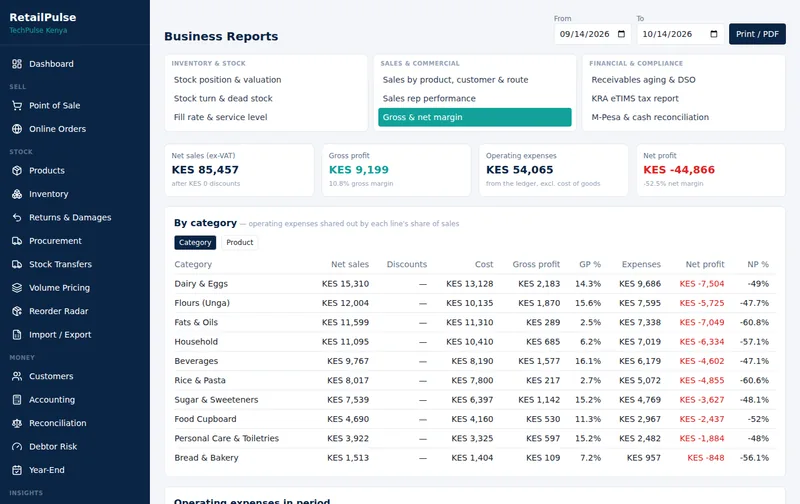Click the Online Orders globe icon
The height and width of the screenshot is (504, 800).
(x=17, y=129)
